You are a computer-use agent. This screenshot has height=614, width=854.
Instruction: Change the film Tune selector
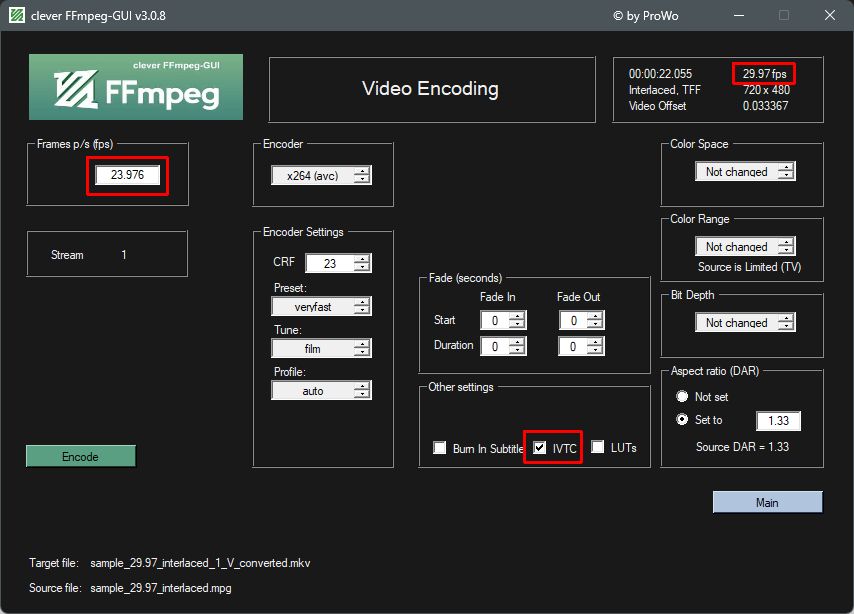coord(321,348)
